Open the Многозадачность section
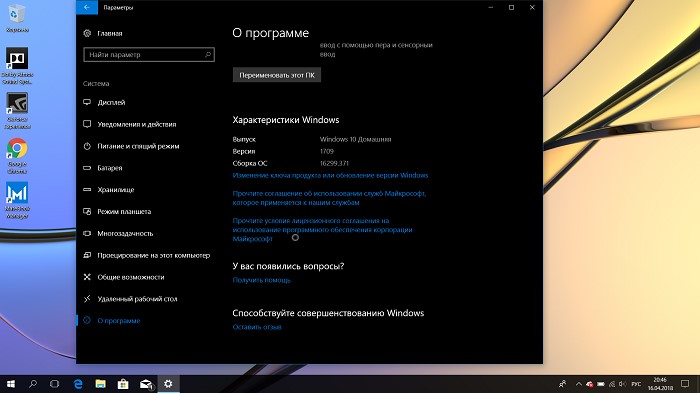This screenshot has width=700, height=393. coord(118,234)
